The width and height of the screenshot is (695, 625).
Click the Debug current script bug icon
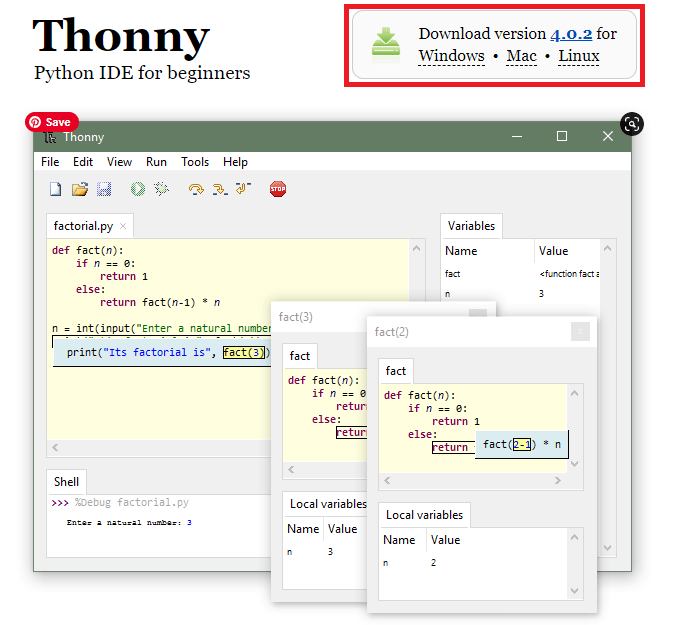[161, 189]
